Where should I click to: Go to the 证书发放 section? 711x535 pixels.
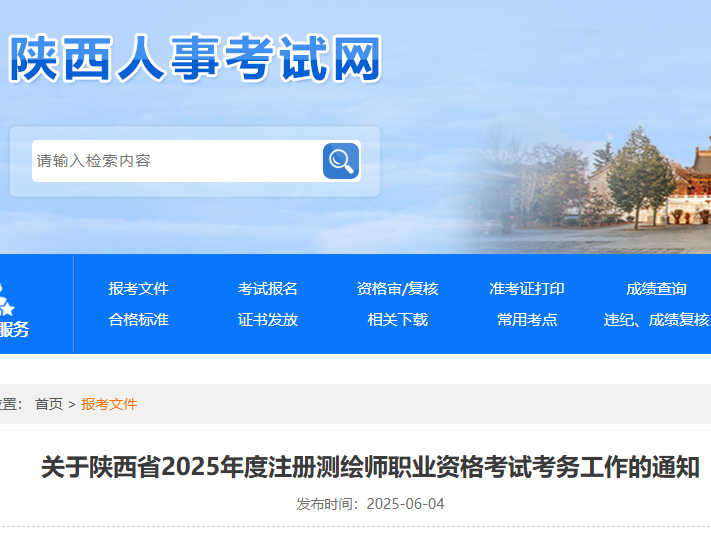tap(267, 320)
